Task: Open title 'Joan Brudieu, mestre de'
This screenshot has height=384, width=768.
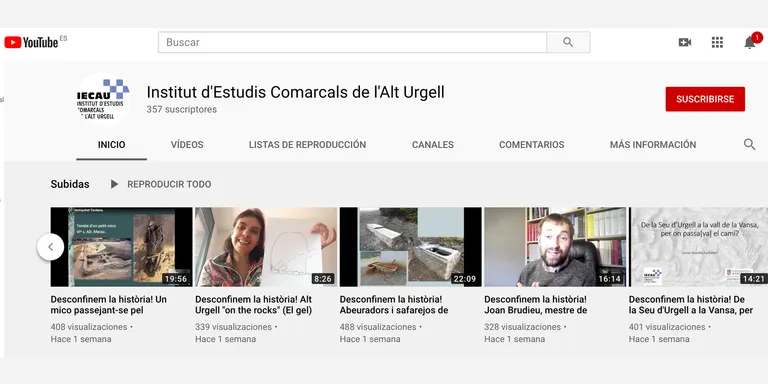Action: coord(536,305)
